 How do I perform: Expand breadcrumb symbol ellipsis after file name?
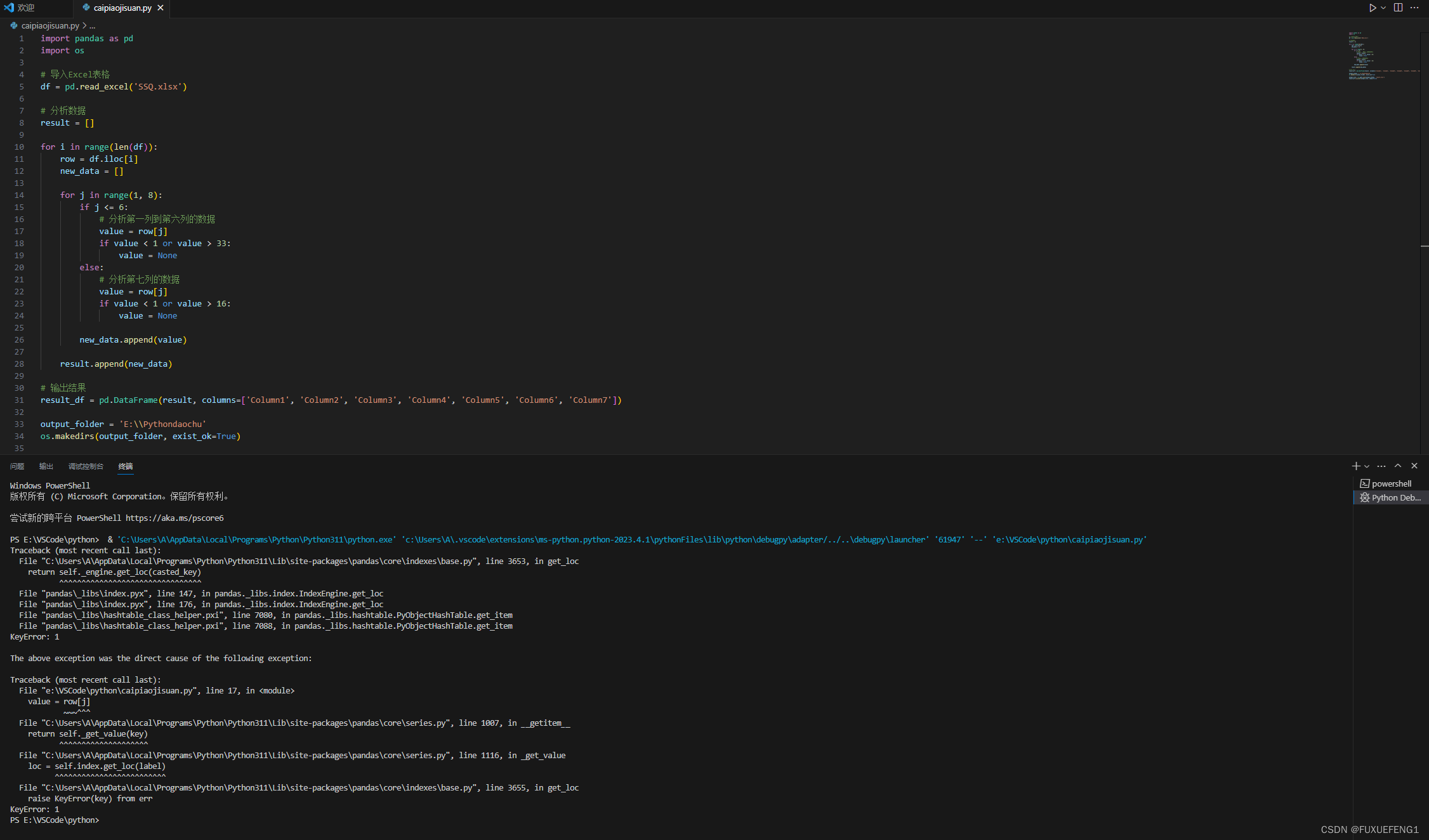tap(93, 25)
